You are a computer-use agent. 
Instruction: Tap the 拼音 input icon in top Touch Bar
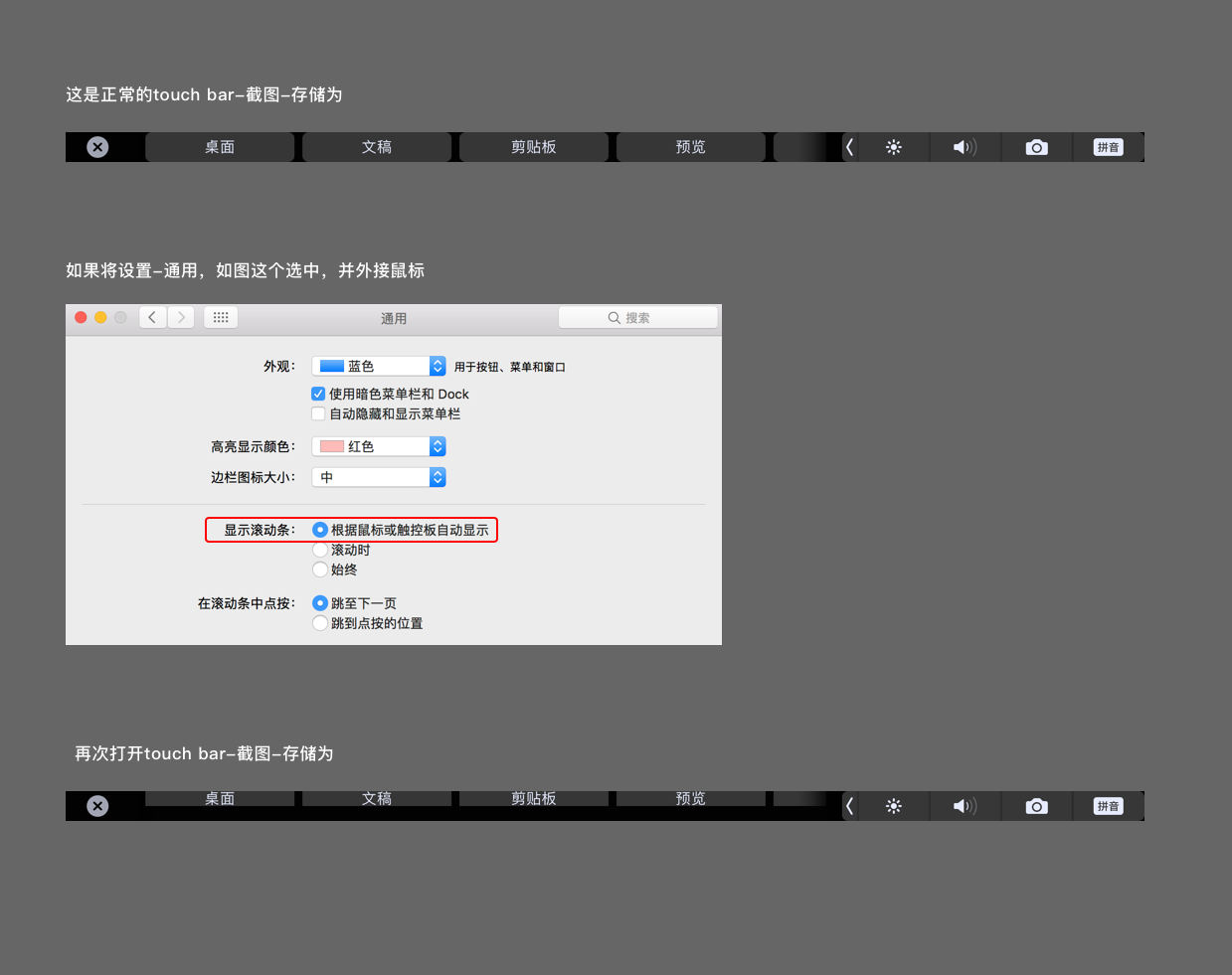tap(1108, 147)
